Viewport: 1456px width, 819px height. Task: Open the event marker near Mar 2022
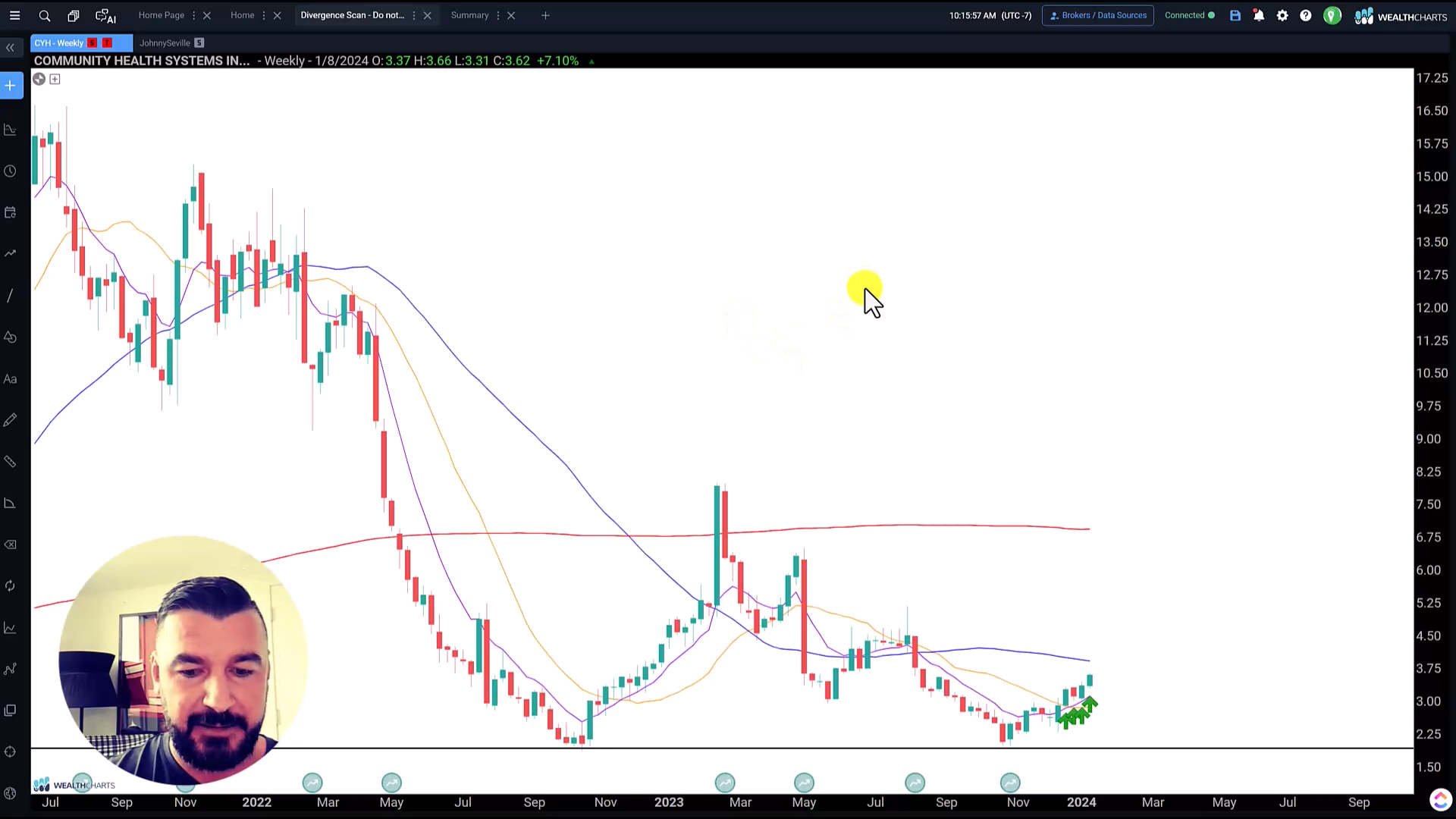click(x=312, y=783)
